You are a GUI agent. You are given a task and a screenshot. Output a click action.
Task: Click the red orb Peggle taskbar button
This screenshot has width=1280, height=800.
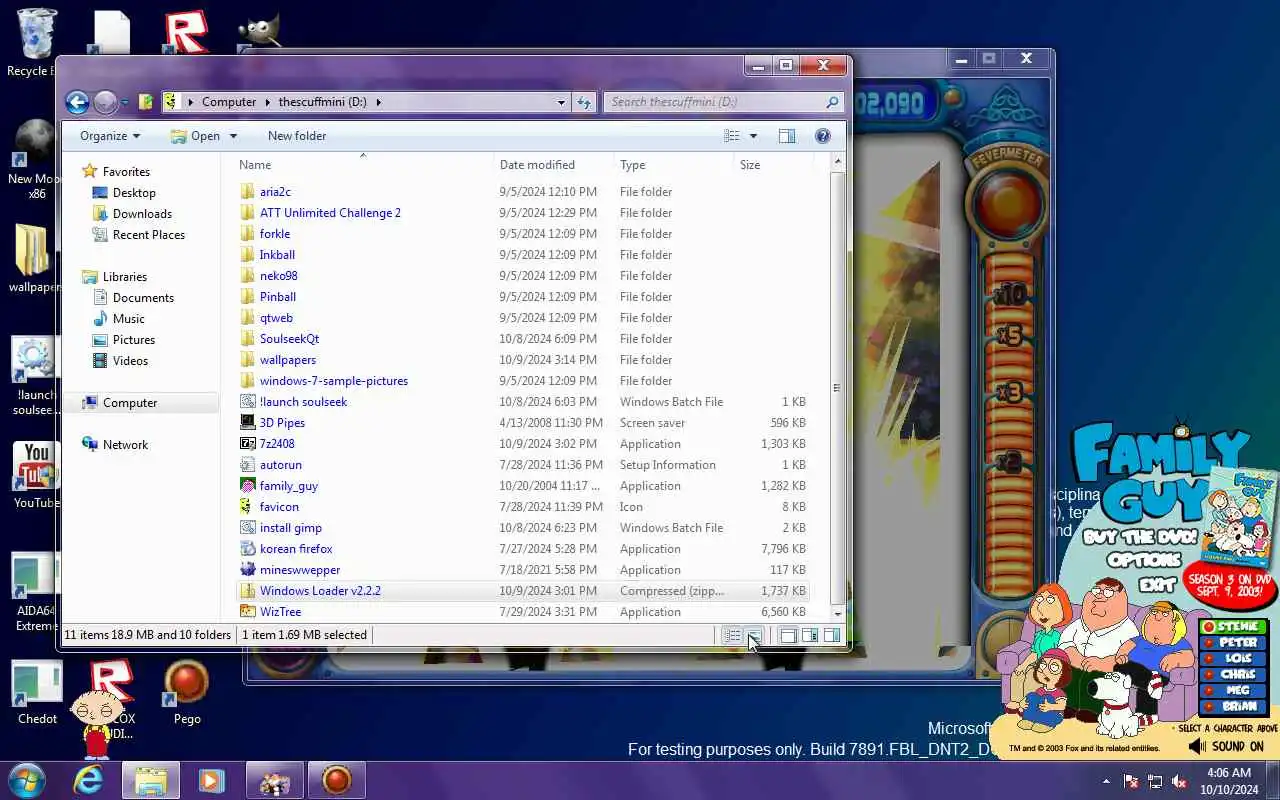(336, 780)
